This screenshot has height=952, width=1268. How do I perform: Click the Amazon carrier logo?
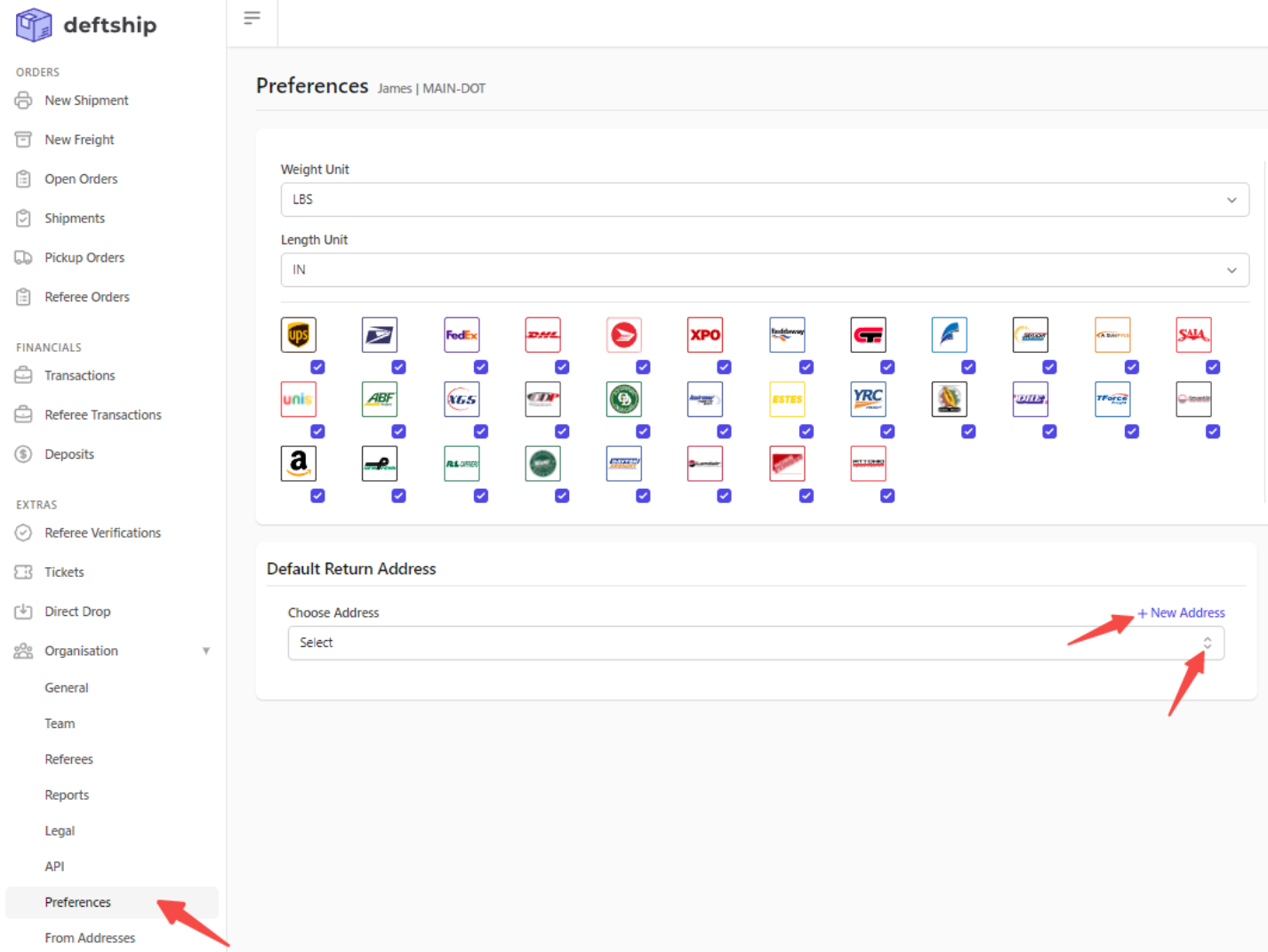tap(299, 463)
